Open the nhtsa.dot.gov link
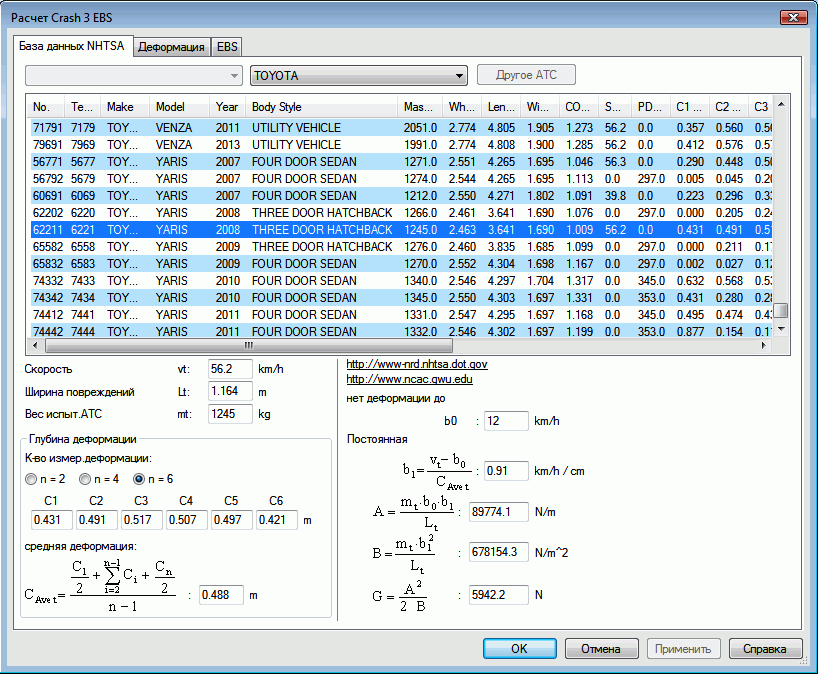This screenshot has width=818, height=674. pyautogui.click(x=417, y=365)
